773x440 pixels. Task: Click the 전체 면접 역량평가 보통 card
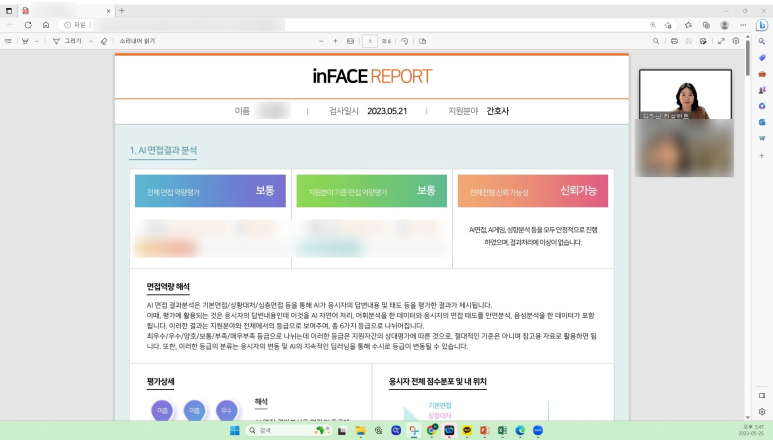(x=211, y=191)
